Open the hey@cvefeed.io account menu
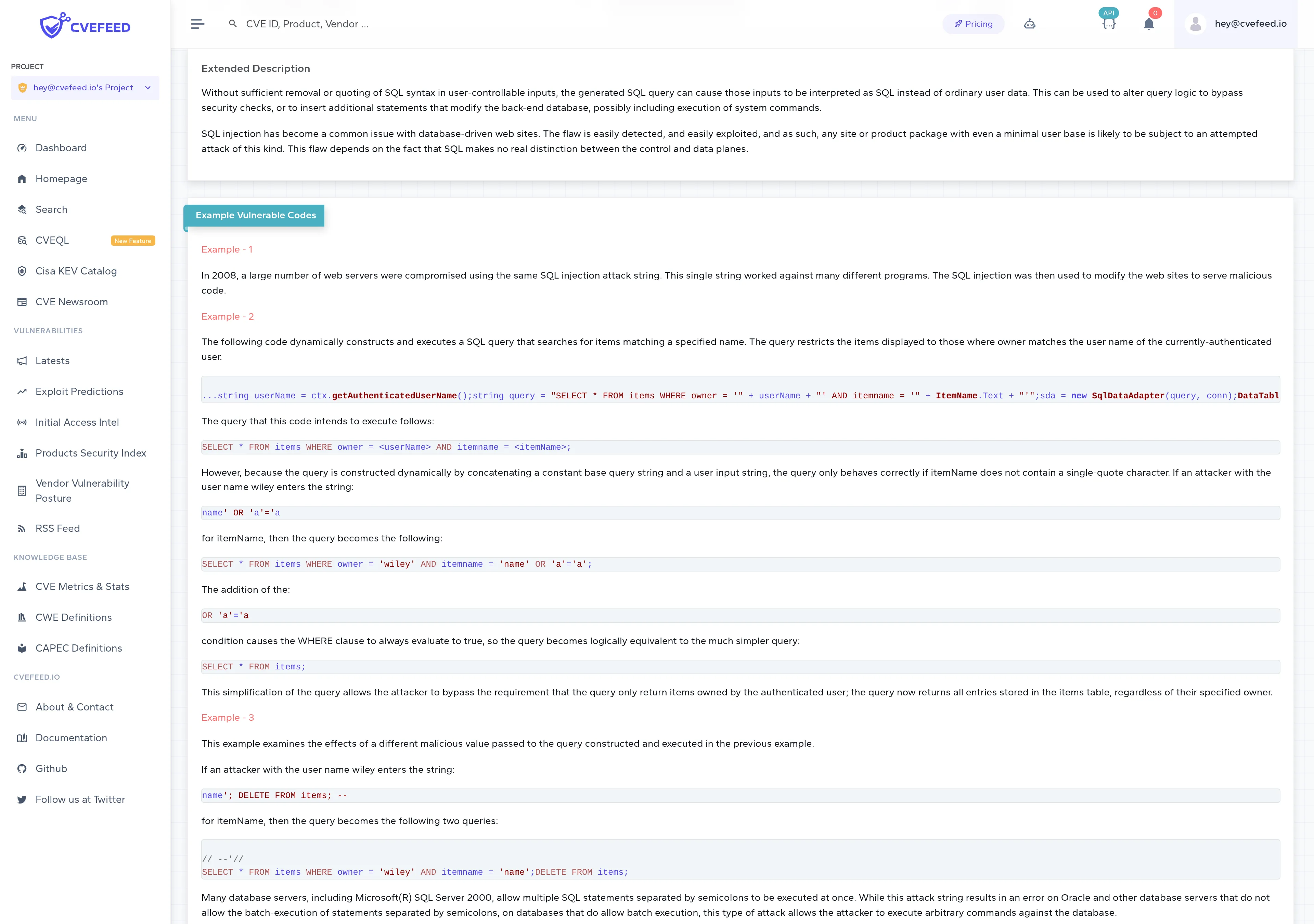Image resolution: width=1314 pixels, height=924 pixels. pos(1236,24)
